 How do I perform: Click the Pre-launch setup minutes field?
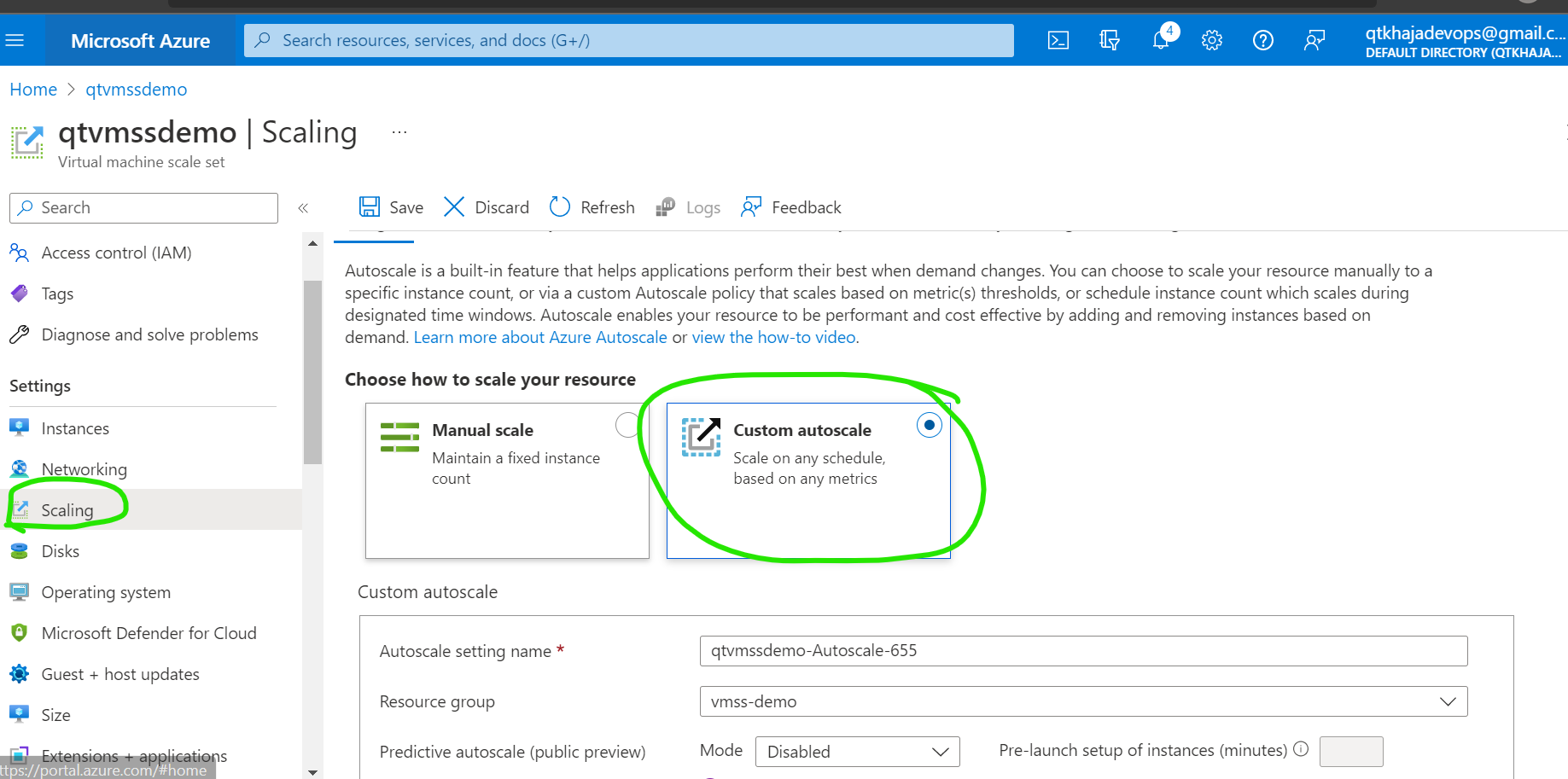(x=1351, y=752)
